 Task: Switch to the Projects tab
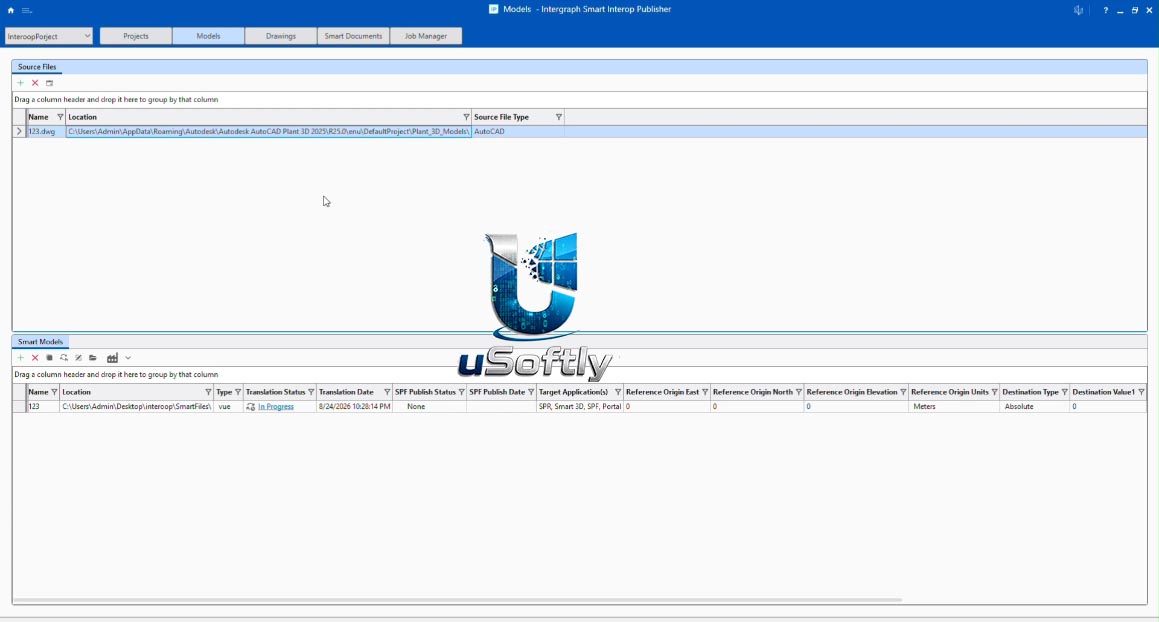136,36
